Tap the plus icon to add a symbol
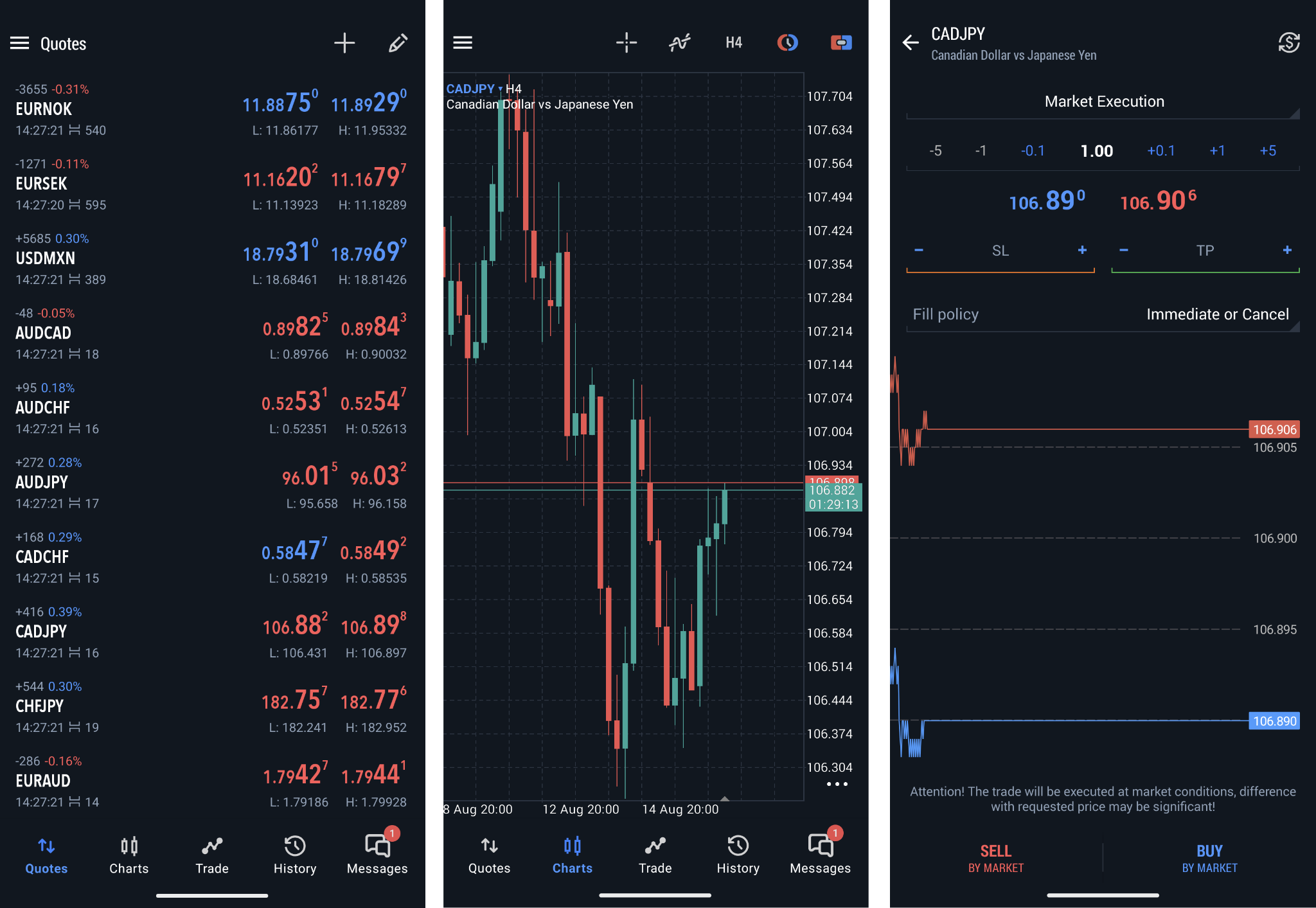The image size is (1316, 908). pyautogui.click(x=344, y=43)
